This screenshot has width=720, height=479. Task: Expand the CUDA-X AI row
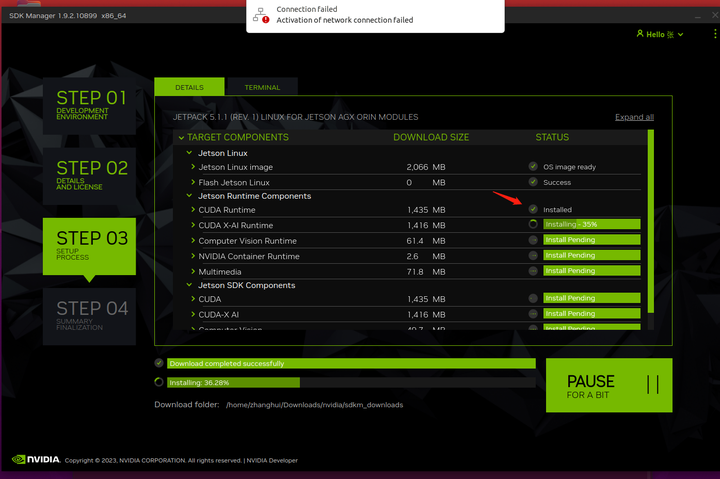coord(193,314)
